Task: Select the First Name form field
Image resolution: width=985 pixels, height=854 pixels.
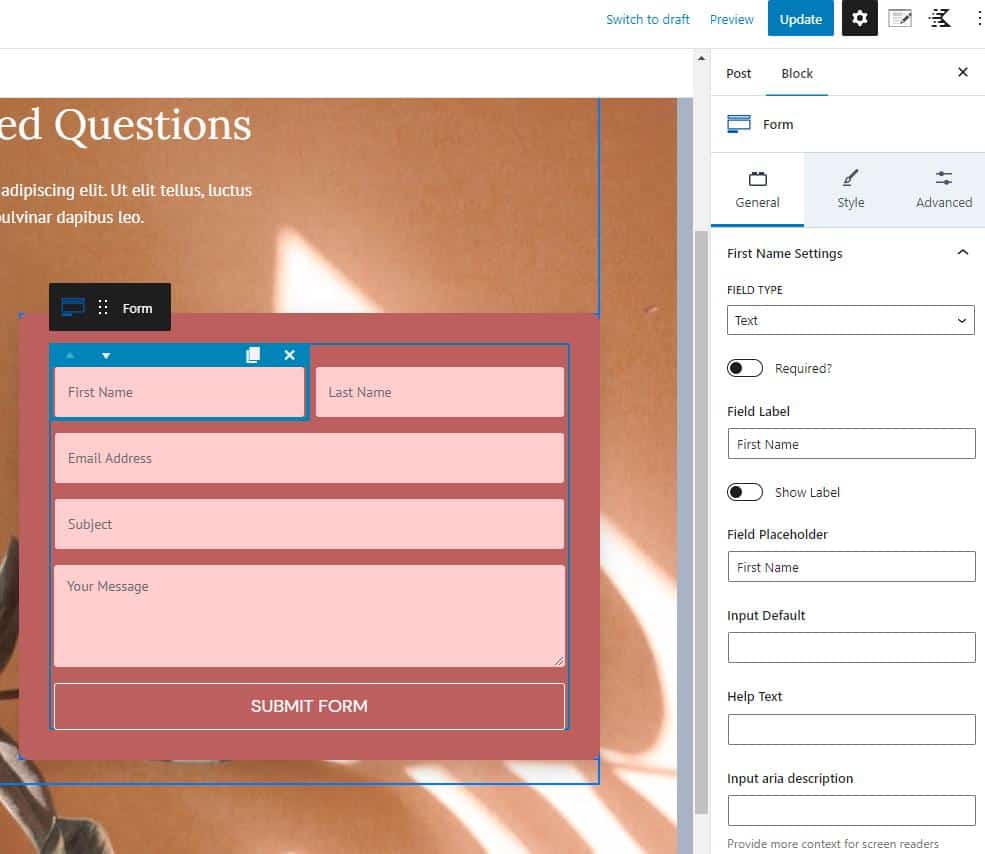Action: tap(179, 392)
